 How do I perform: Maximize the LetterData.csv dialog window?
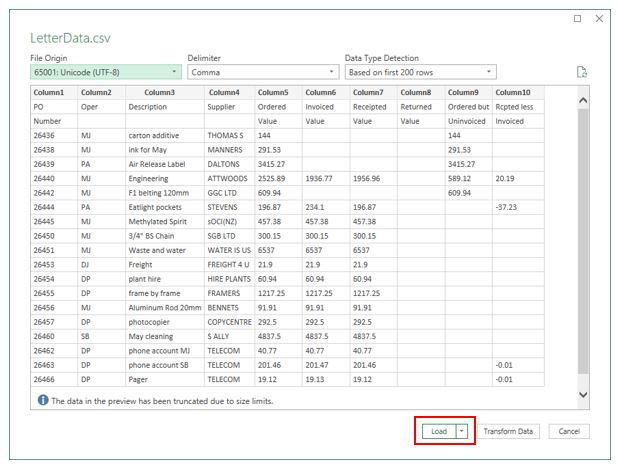577,19
